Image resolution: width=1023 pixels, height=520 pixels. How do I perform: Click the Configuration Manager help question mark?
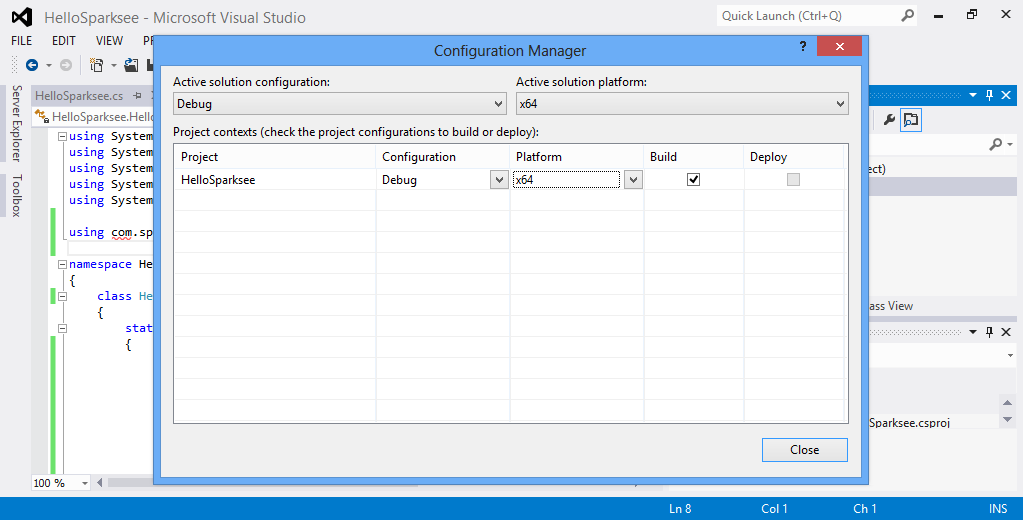(802, 46)
